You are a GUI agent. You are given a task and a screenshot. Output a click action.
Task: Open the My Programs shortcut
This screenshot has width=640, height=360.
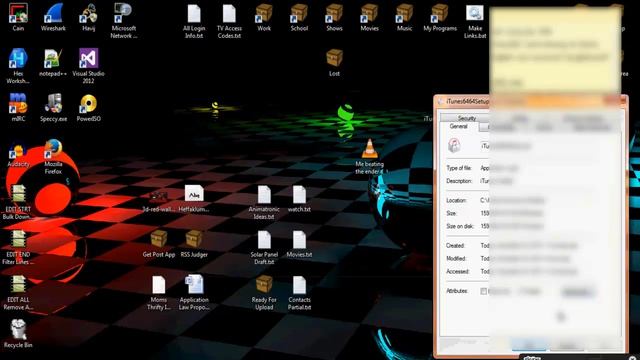[440, 17]
